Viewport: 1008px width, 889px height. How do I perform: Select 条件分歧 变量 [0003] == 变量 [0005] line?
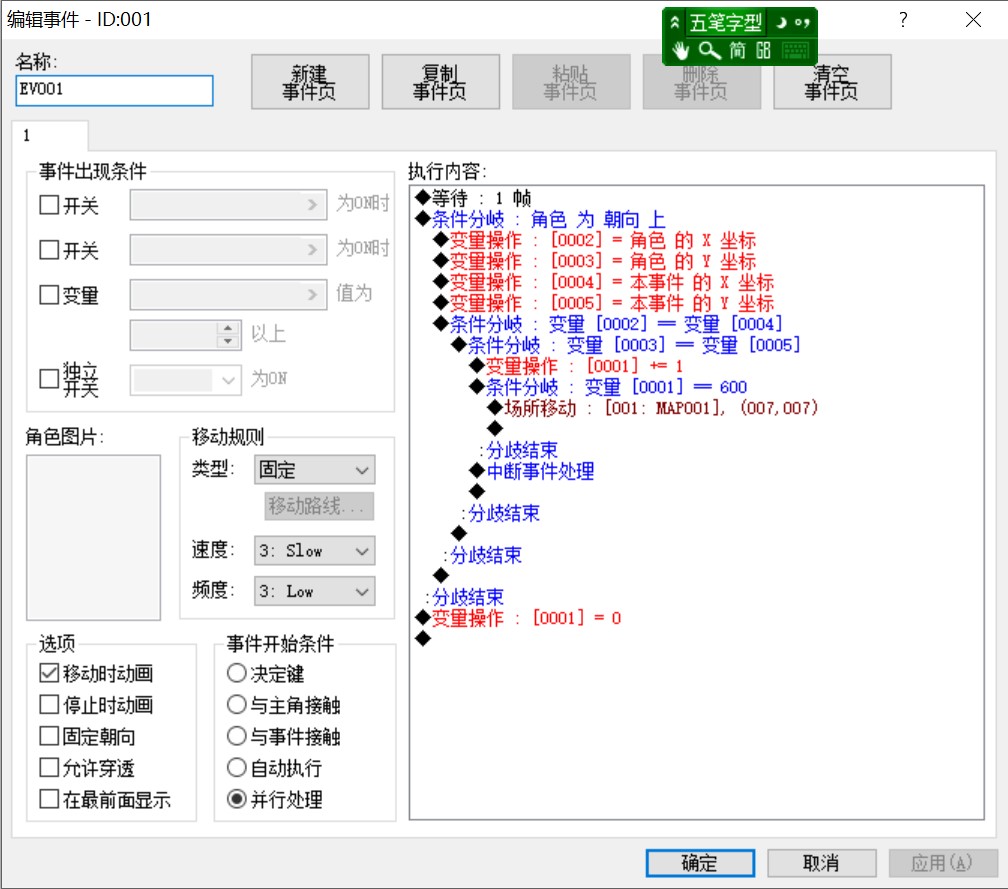pyautogui.click(x=626, y=345)
